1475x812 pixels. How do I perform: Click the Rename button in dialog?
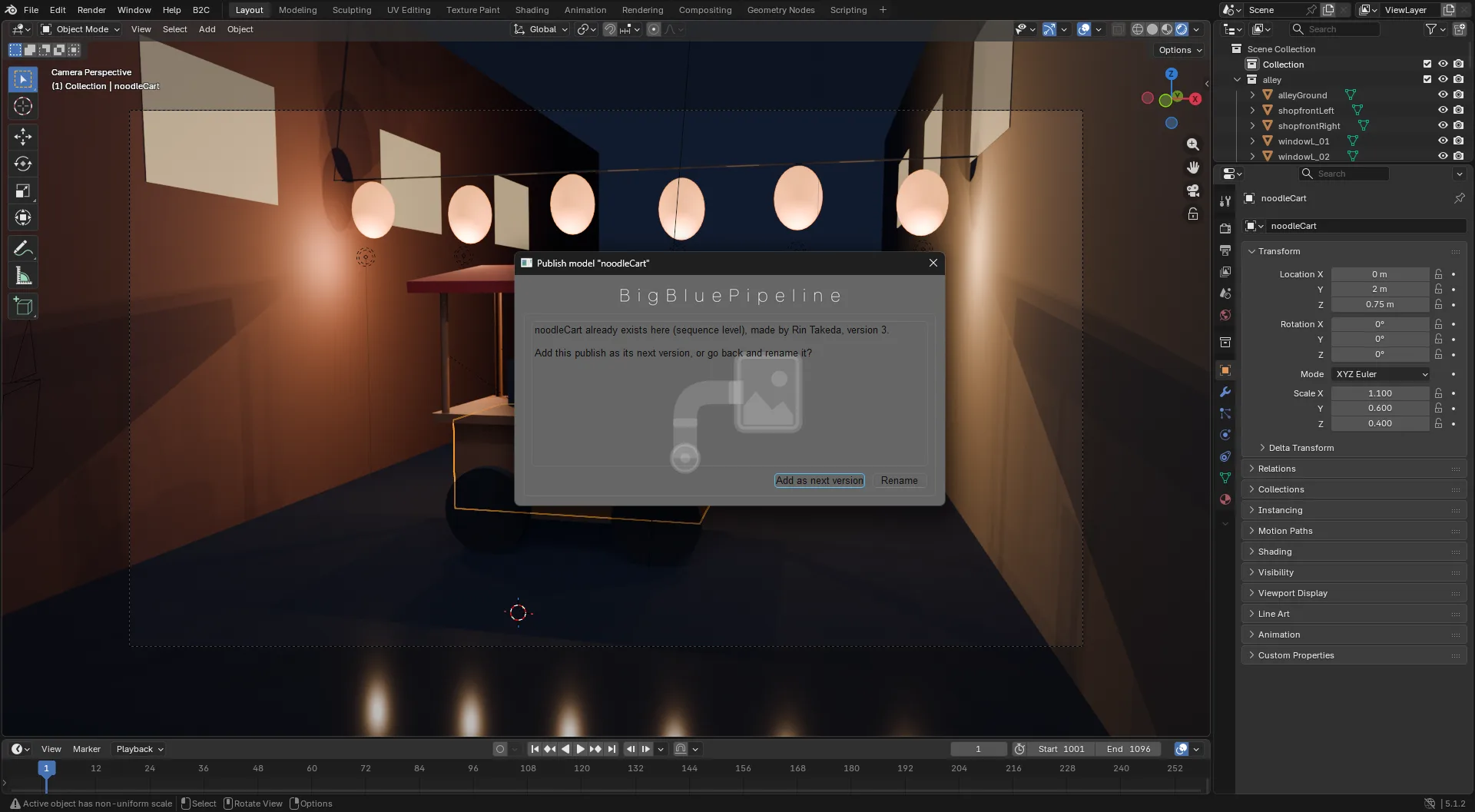coord(899,481)
